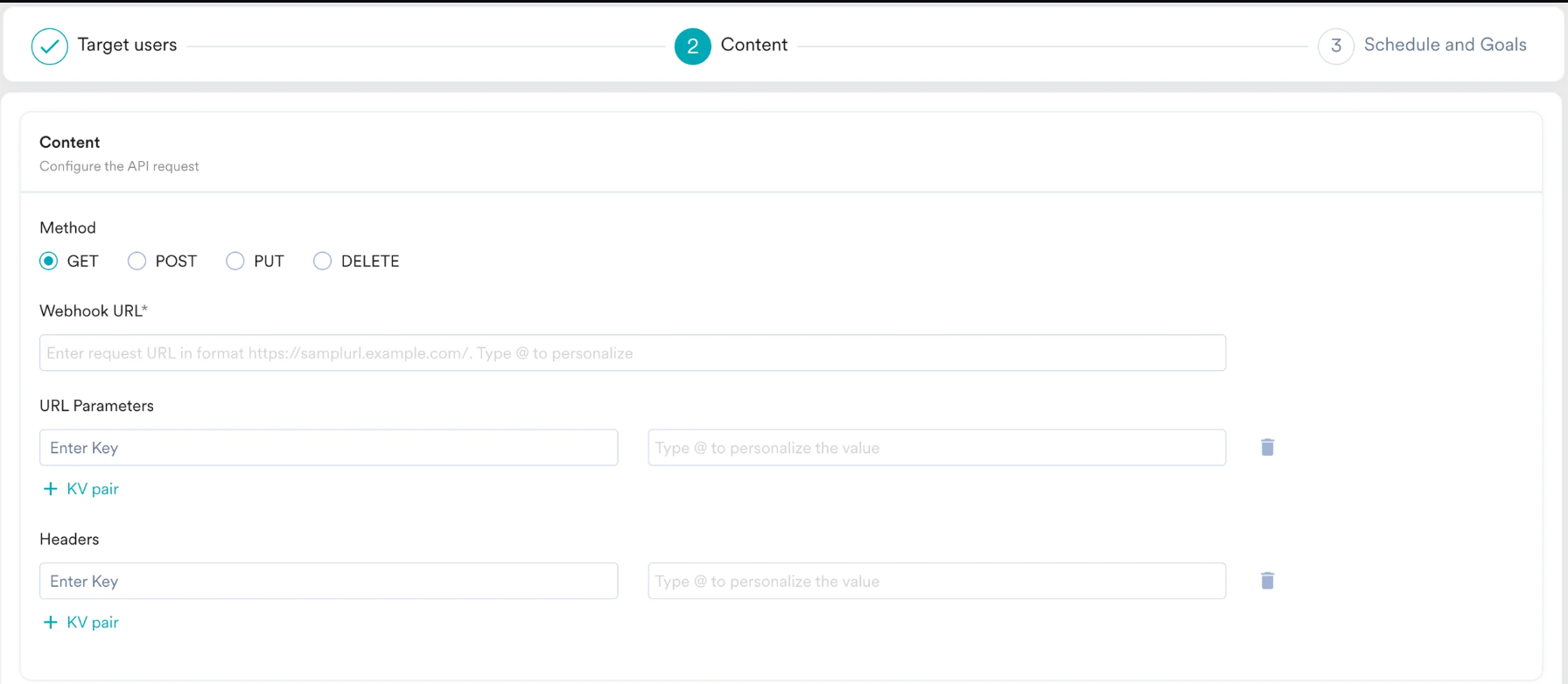Image resolution: width=1568 pixels, height=684 pixels.
Task: Click the 'Webhook URL*' label
Action: click(94, 311)
